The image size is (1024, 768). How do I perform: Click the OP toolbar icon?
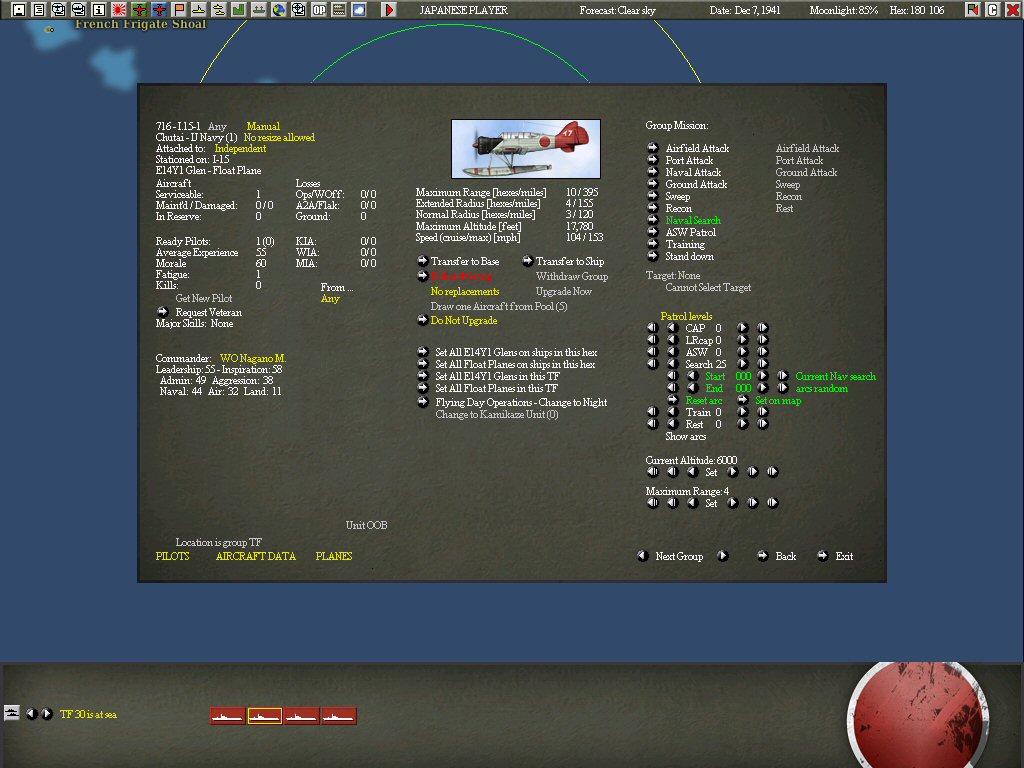319,10
